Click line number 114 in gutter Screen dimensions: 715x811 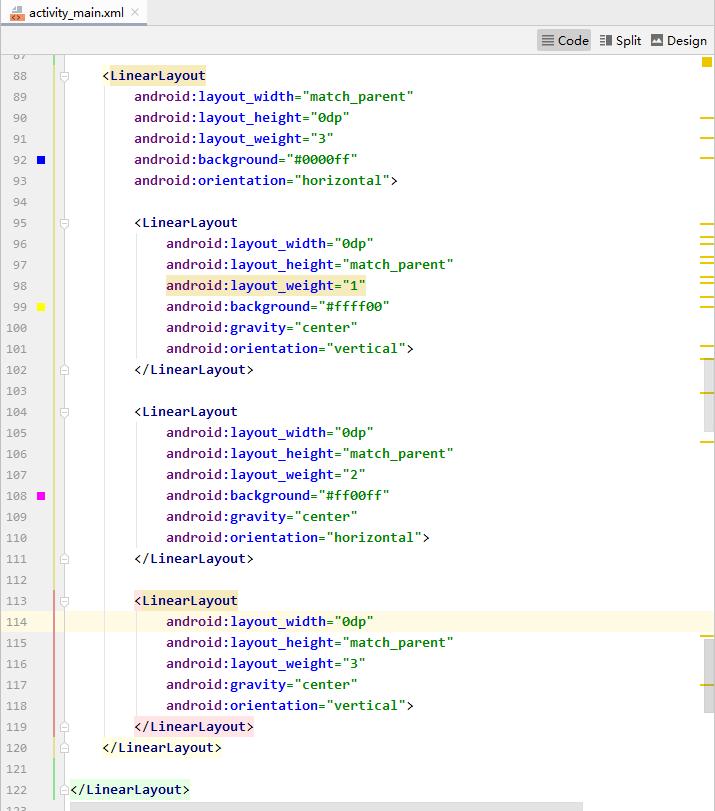point(17,622)
